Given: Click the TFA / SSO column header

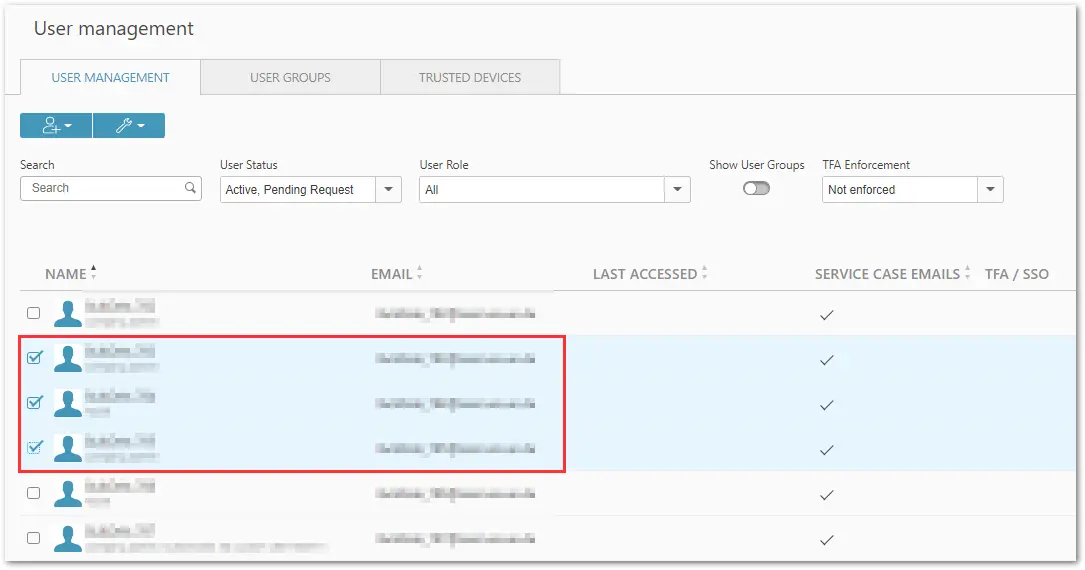Looking at the screenshot, I should point(1016,274).
